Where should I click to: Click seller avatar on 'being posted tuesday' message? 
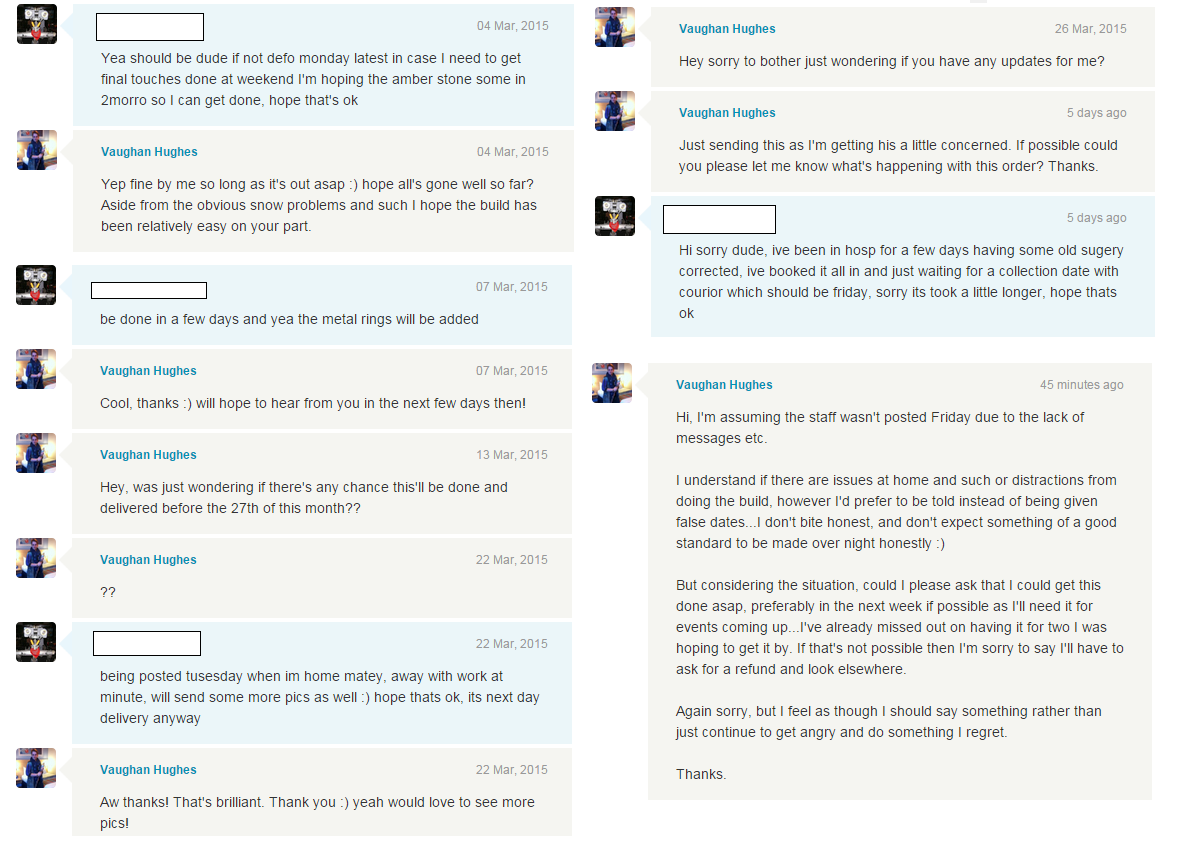pyautogui.click(x=36, y=642)
